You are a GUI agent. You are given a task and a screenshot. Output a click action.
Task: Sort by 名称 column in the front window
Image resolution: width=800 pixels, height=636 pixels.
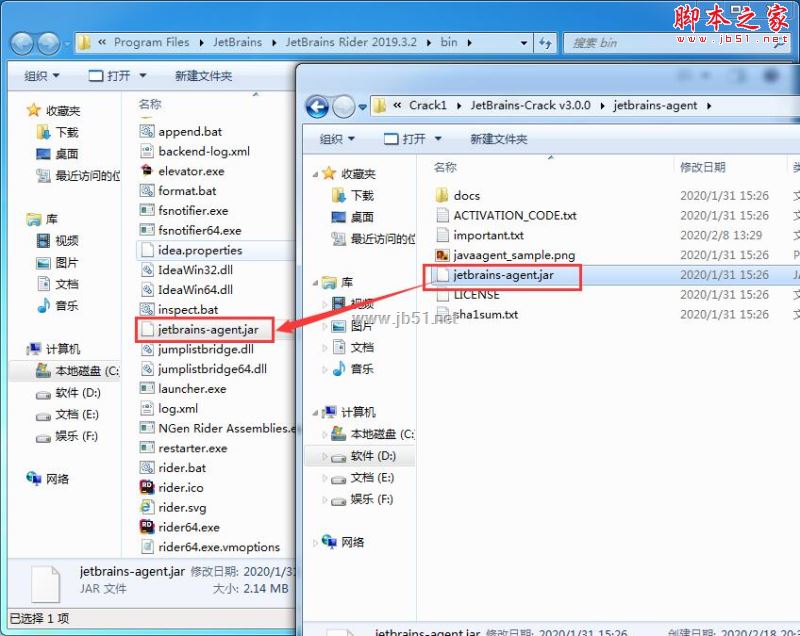pyautogui.click(x=445, y=167)
